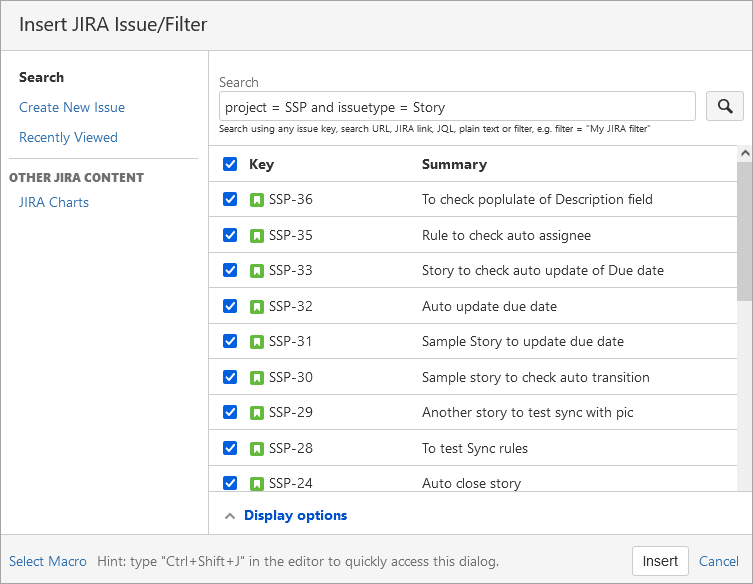Open the Create New Issue tab

[x=72, y=107]
